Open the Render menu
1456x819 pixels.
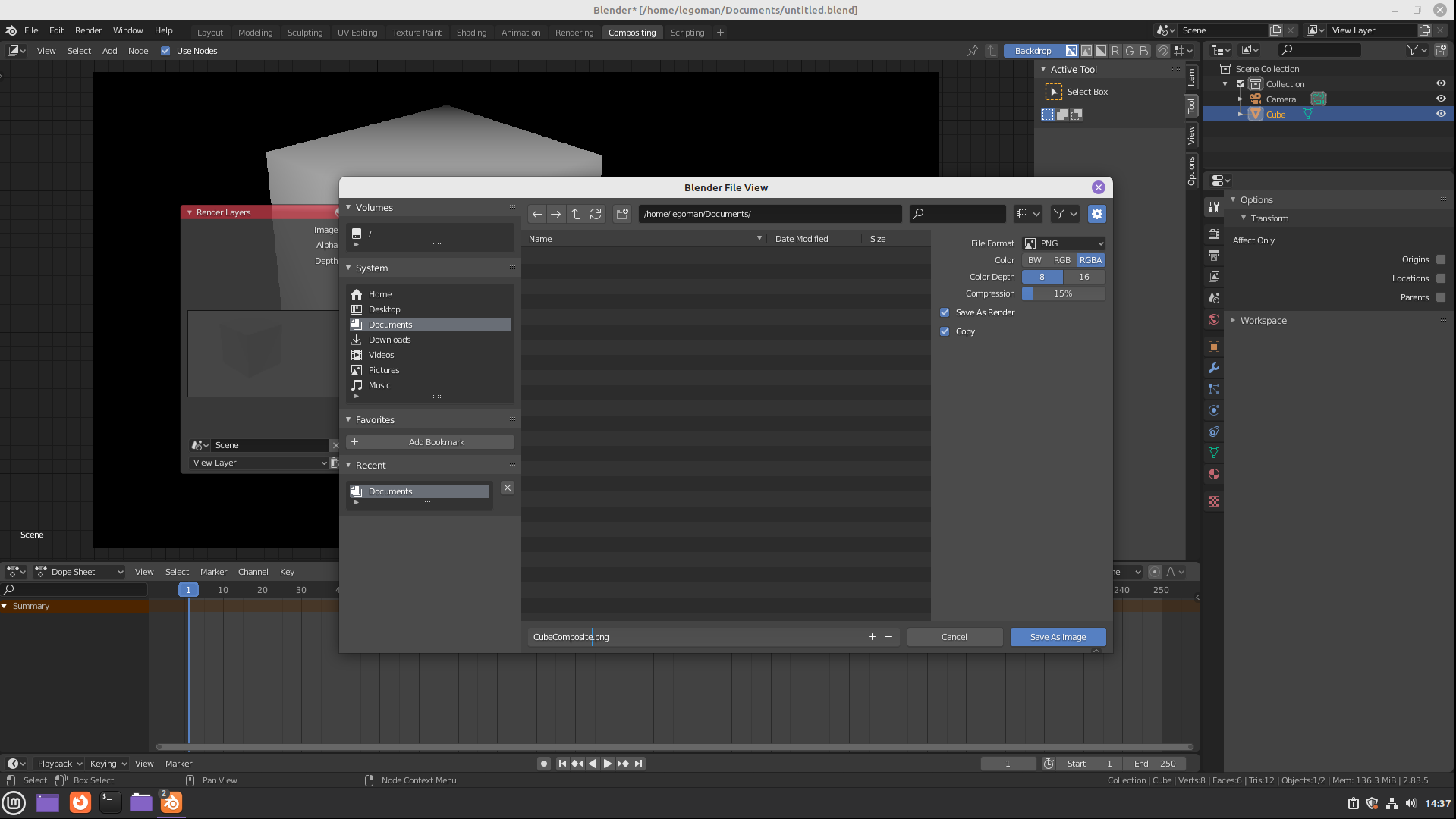pos(88,30)
